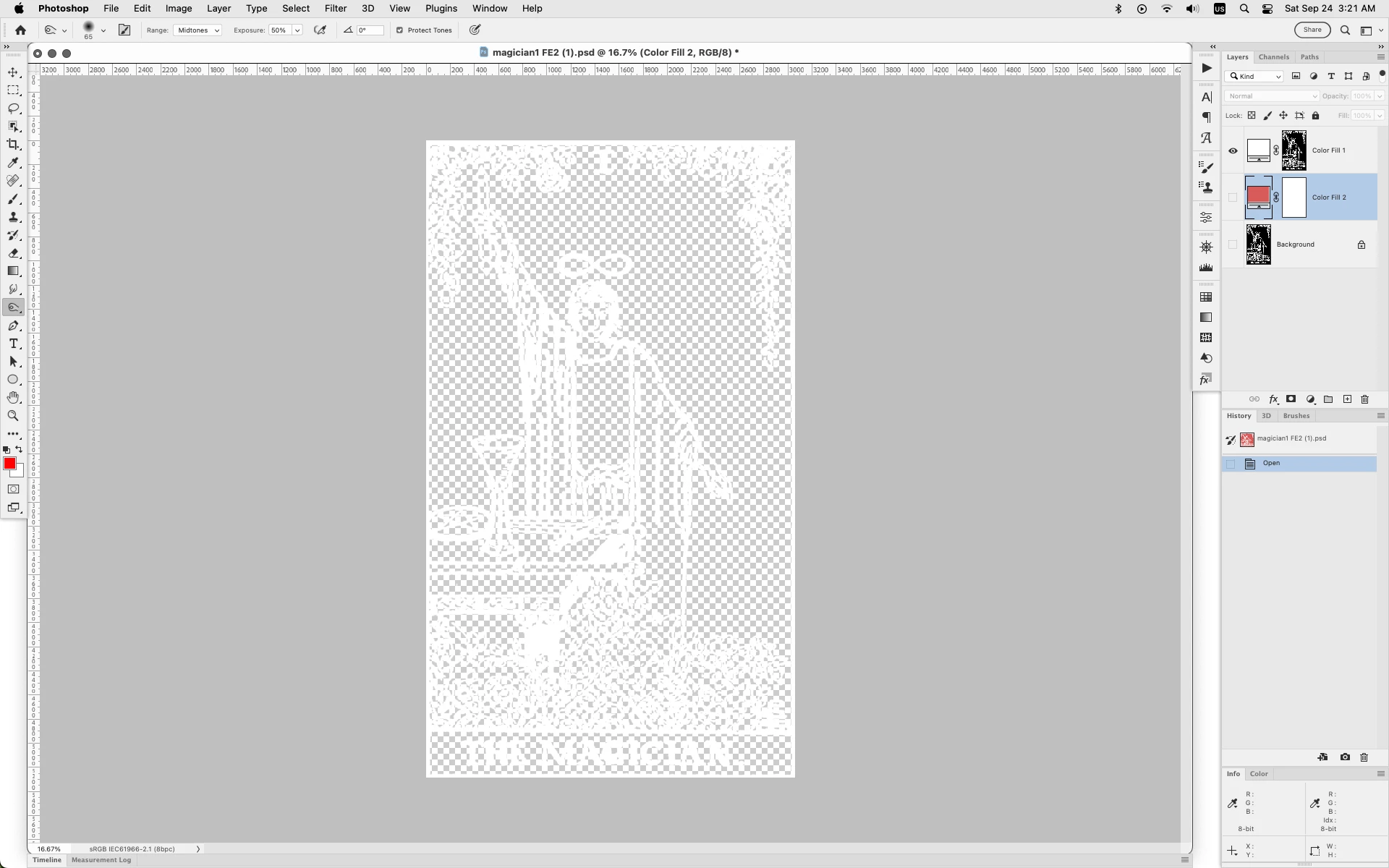Switch to the Channels tab
This screenshot has width=1389, height=868.
point(1273,57)
